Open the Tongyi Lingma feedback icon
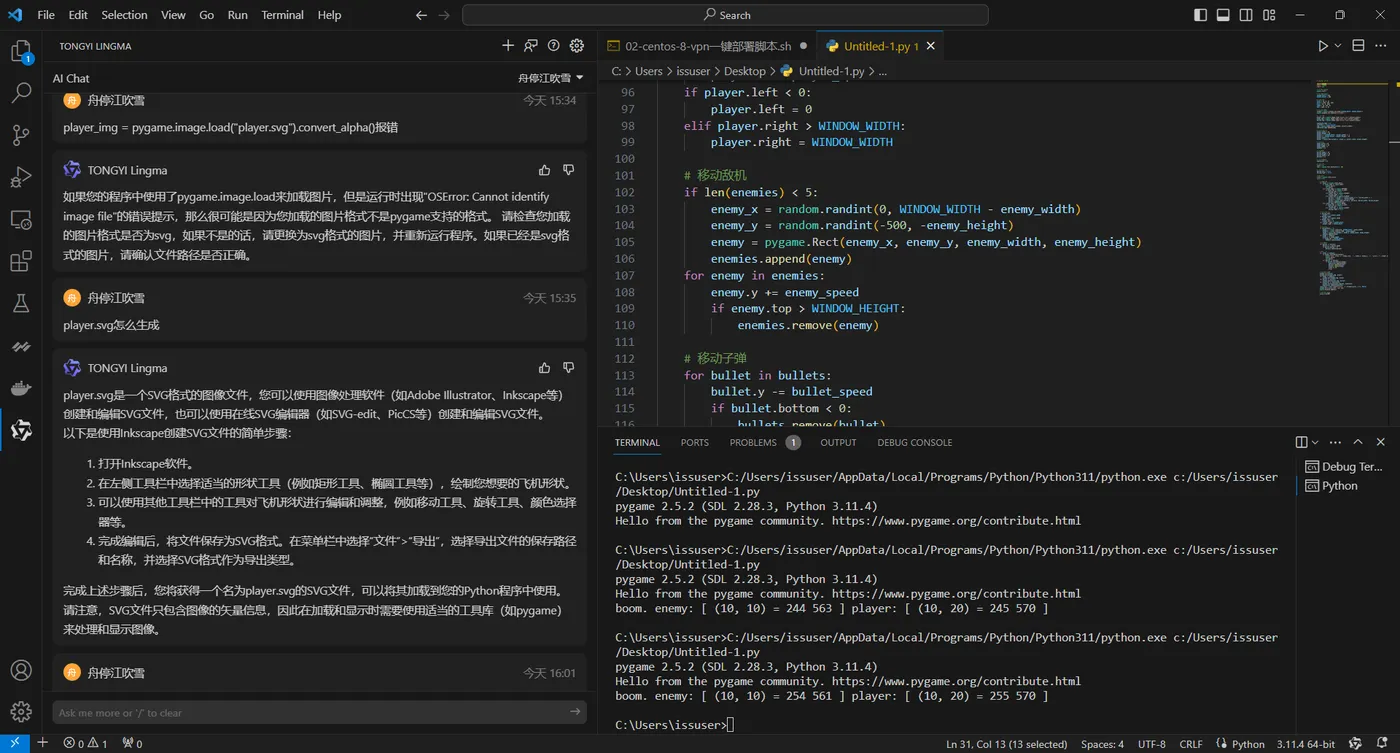Viewport: 1400px width, 753px height. [x=531, y=46]
